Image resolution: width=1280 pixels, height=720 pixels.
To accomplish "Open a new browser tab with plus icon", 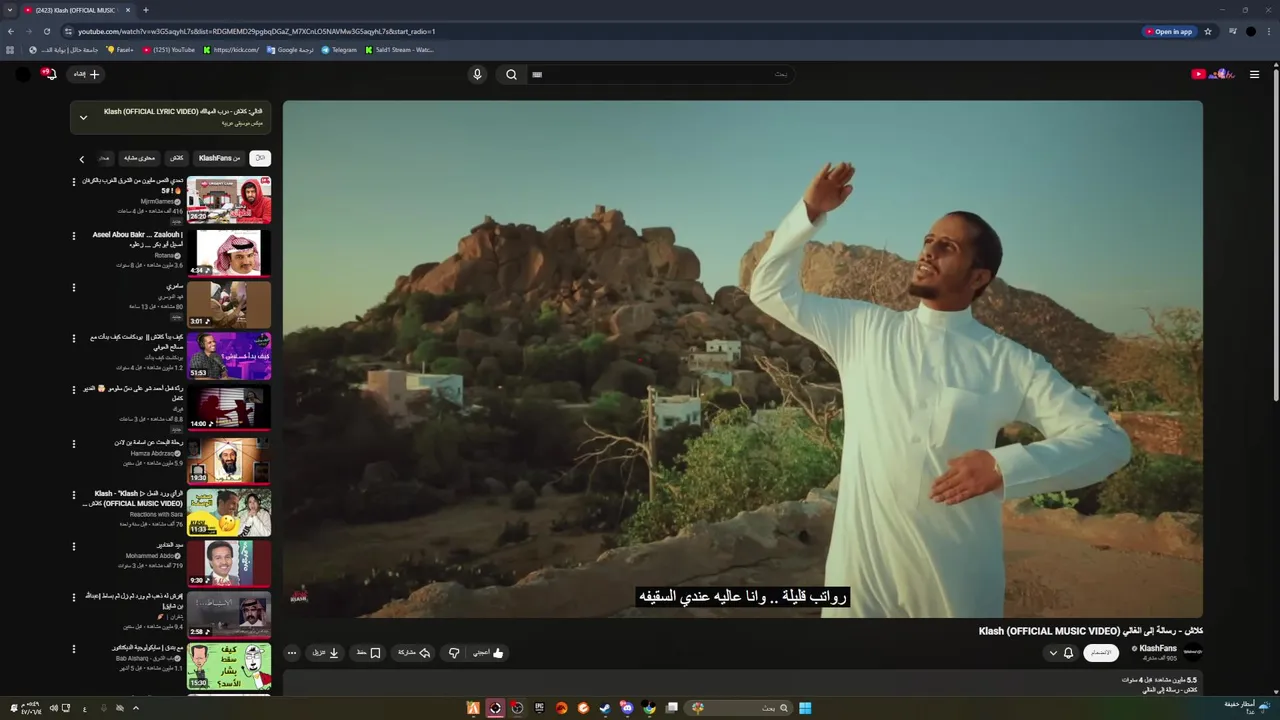I will point(145,10).
